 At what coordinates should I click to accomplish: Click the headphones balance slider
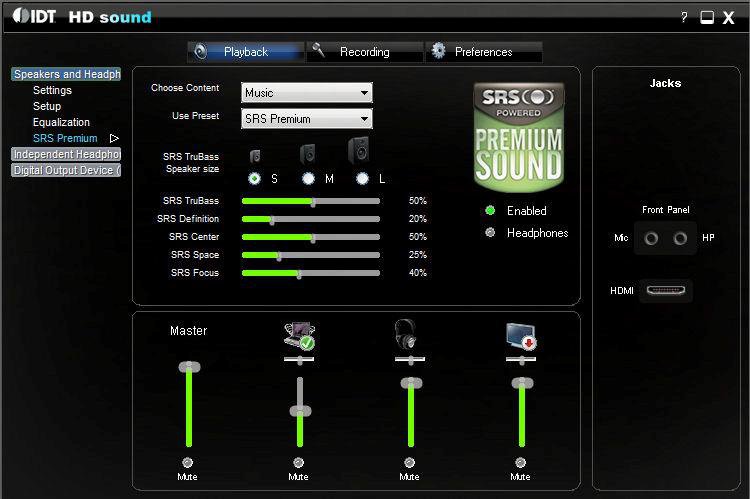410,359
